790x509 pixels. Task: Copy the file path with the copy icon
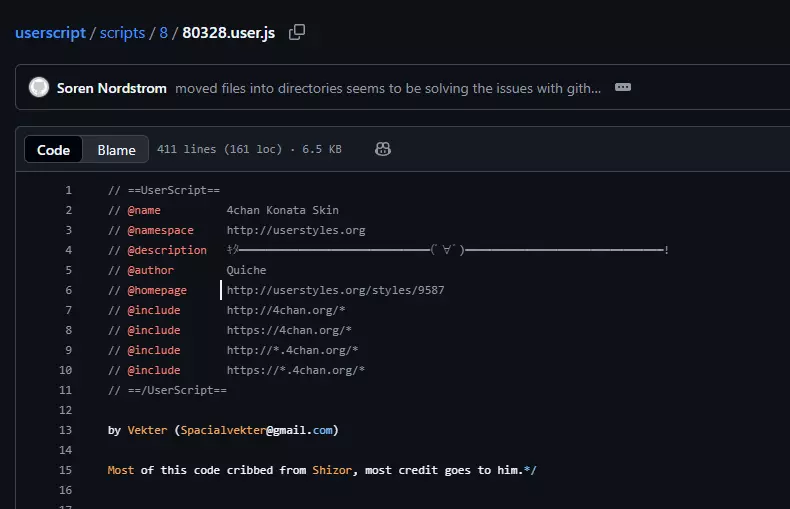pyautogui.click(x=297, y=32)
